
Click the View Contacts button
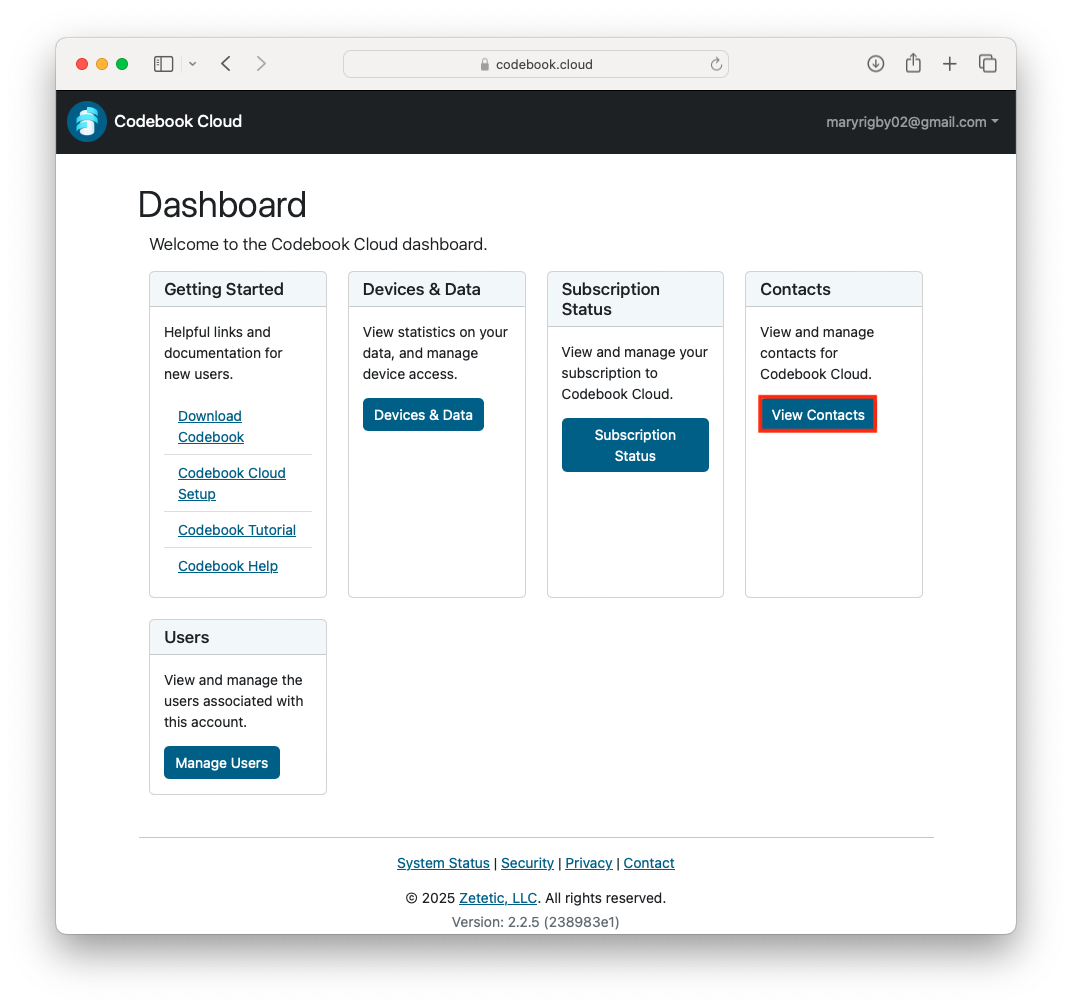coord(817,414)
